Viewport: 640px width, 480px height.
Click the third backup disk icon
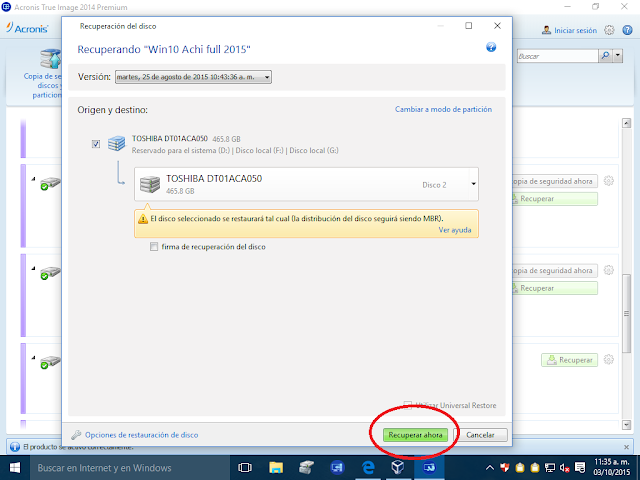point(50,362)
